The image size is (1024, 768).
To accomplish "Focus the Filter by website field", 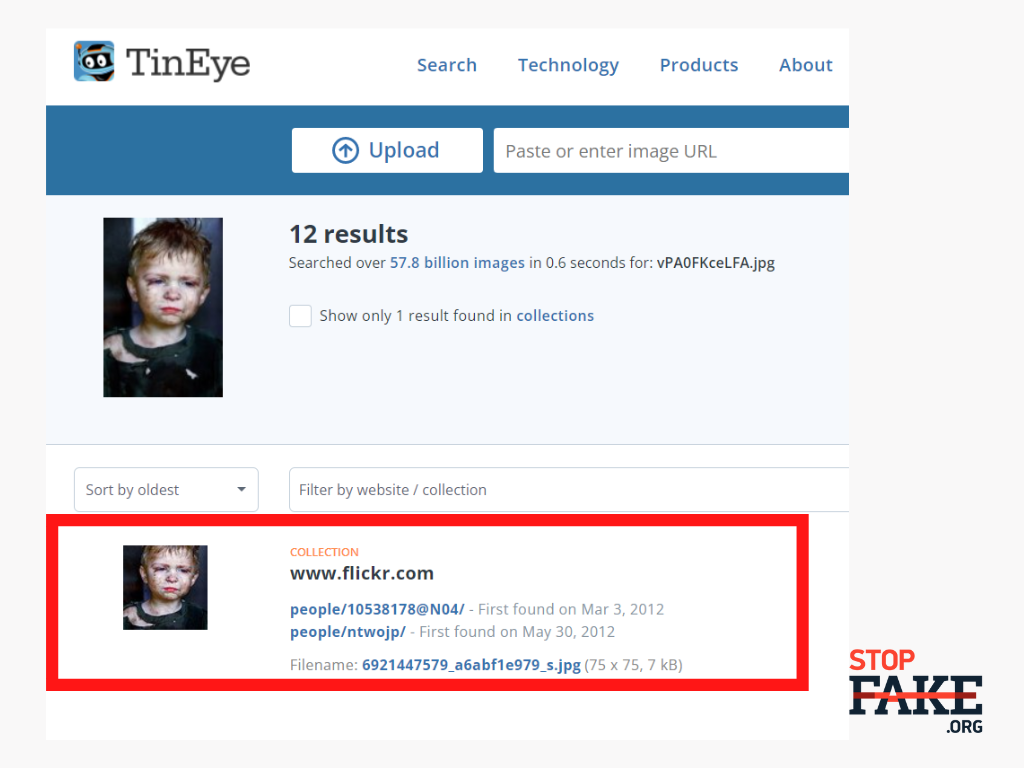I will click(569, 490).
